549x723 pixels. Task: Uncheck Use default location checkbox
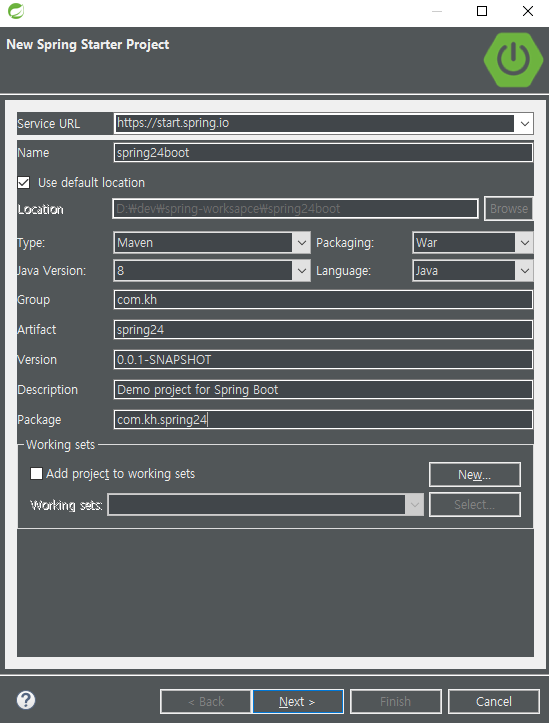click(24, 183)
